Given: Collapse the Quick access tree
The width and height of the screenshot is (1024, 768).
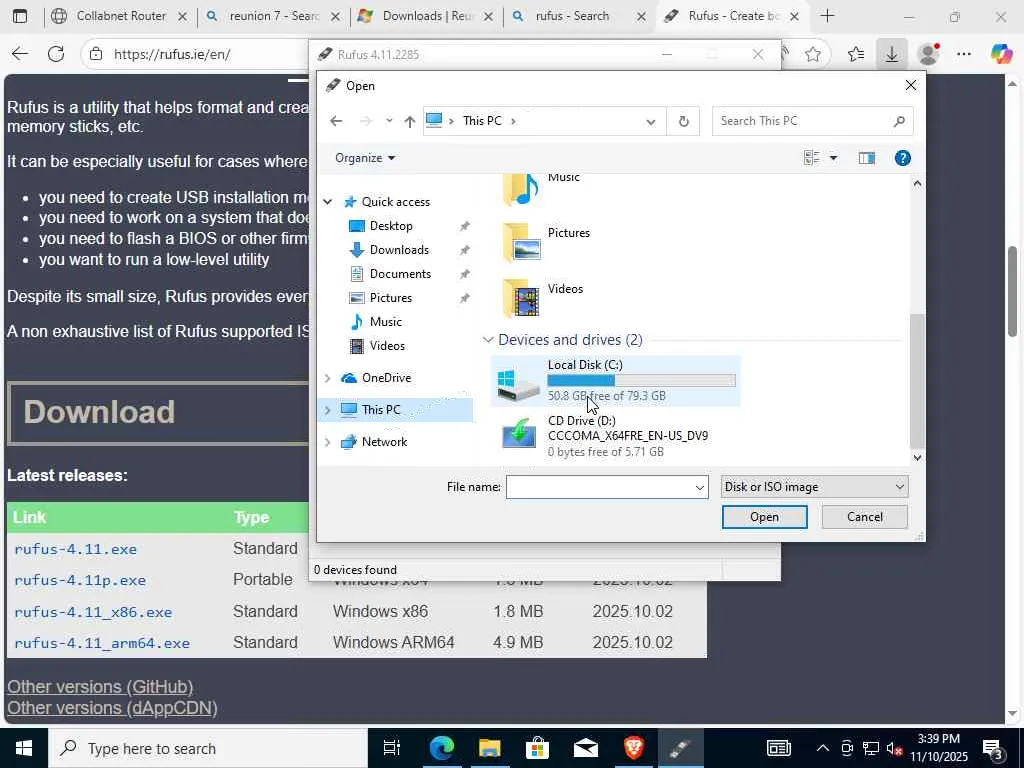Looking at the screenshot, I should click(x=328, y=202).
